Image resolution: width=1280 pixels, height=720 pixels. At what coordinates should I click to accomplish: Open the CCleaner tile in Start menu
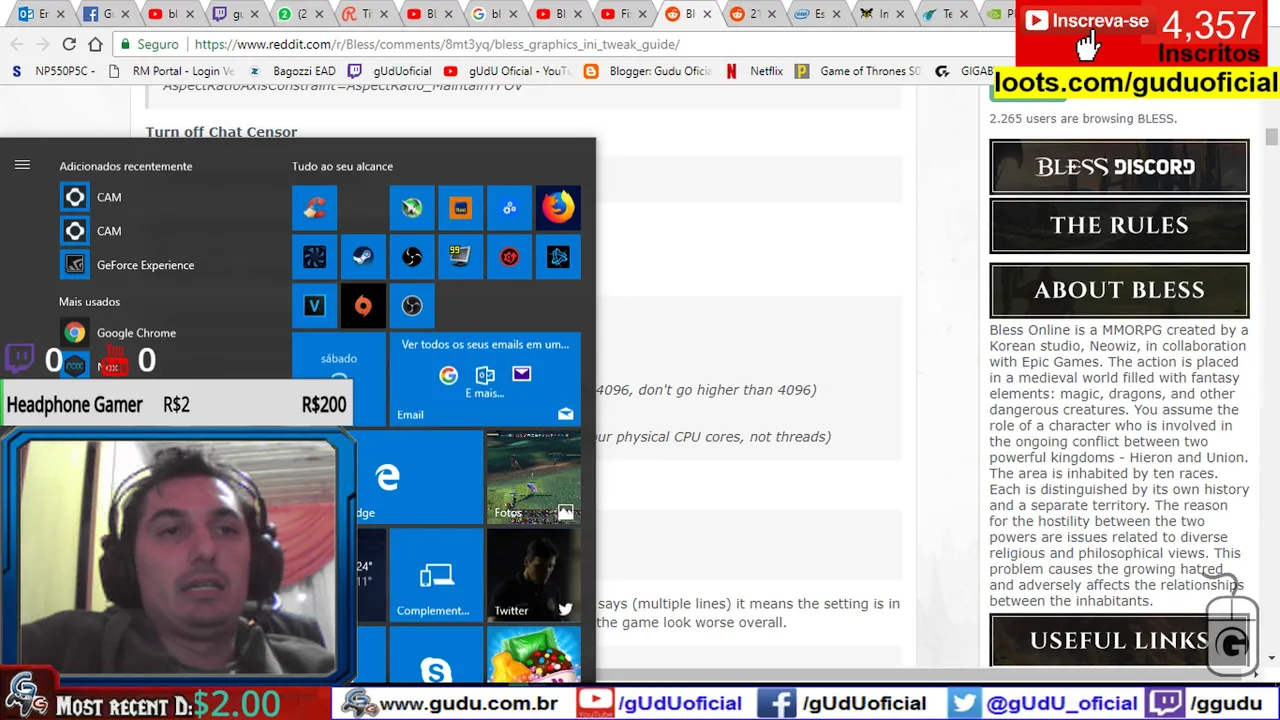tap(314, 208)
